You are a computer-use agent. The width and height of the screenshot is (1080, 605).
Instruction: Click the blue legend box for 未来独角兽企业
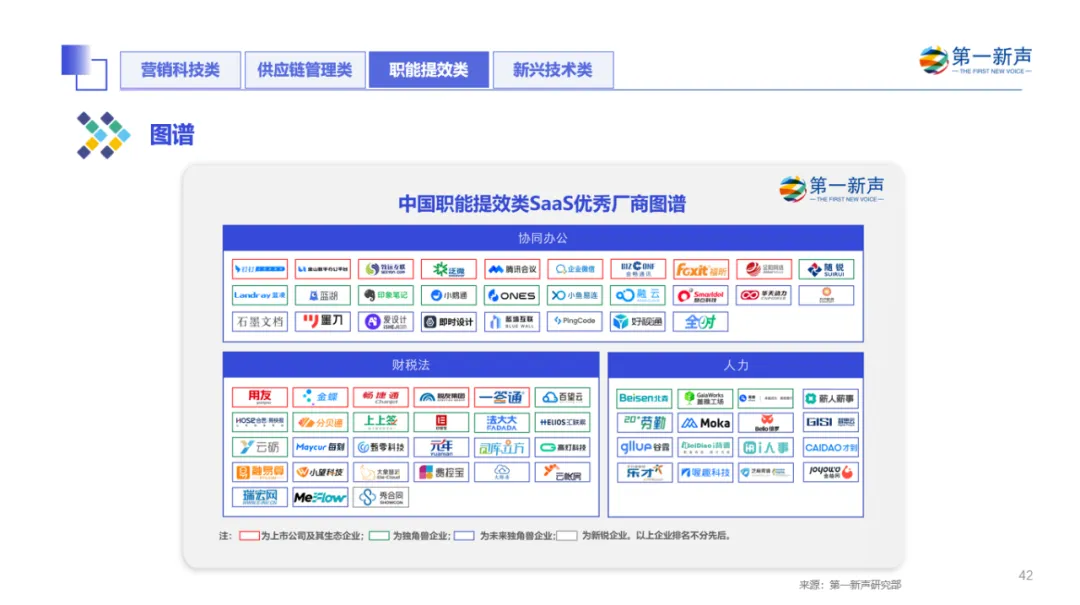pos(464,535)
